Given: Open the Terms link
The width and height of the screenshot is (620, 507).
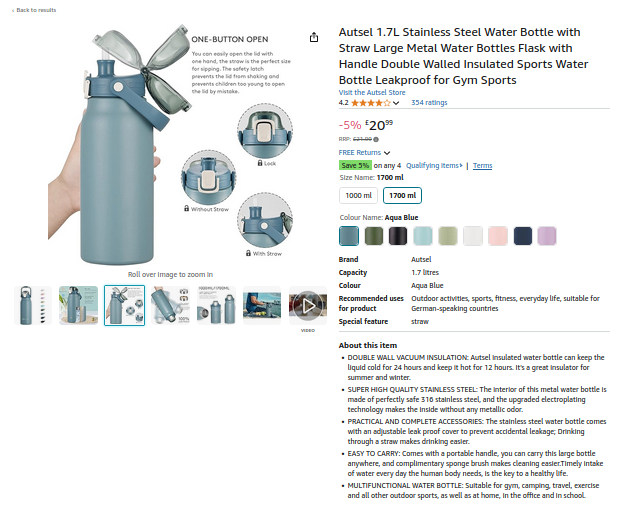Looking at the screenshot, I should [482, 166].
